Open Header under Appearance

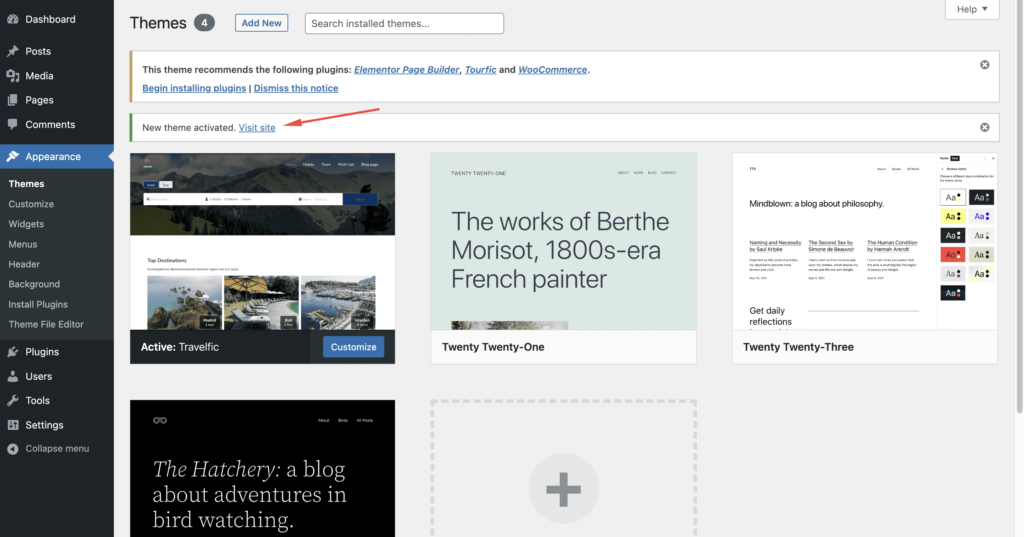click(24, 264)
